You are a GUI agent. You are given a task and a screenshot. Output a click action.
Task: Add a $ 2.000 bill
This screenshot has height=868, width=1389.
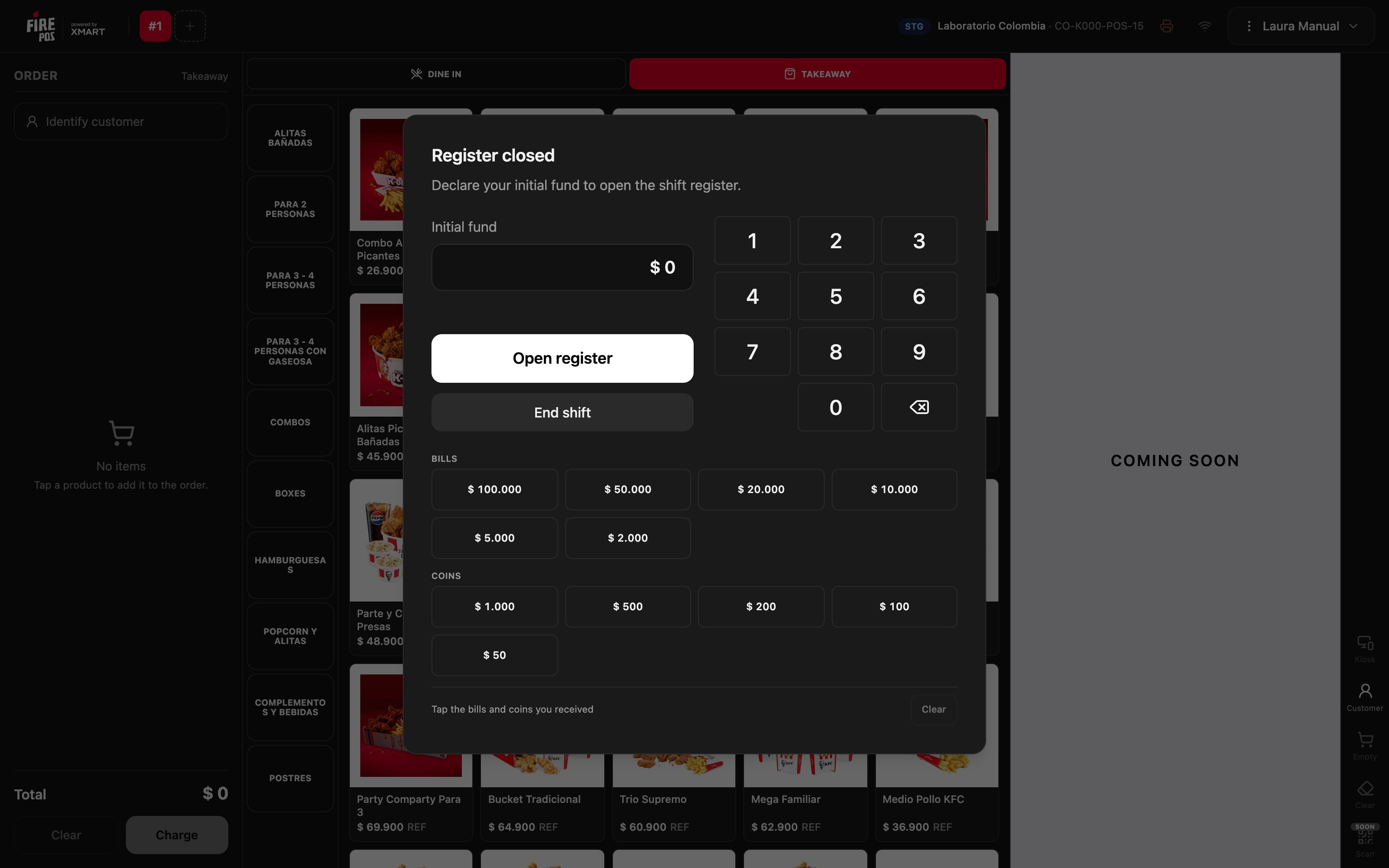click(x=628, y=539)
